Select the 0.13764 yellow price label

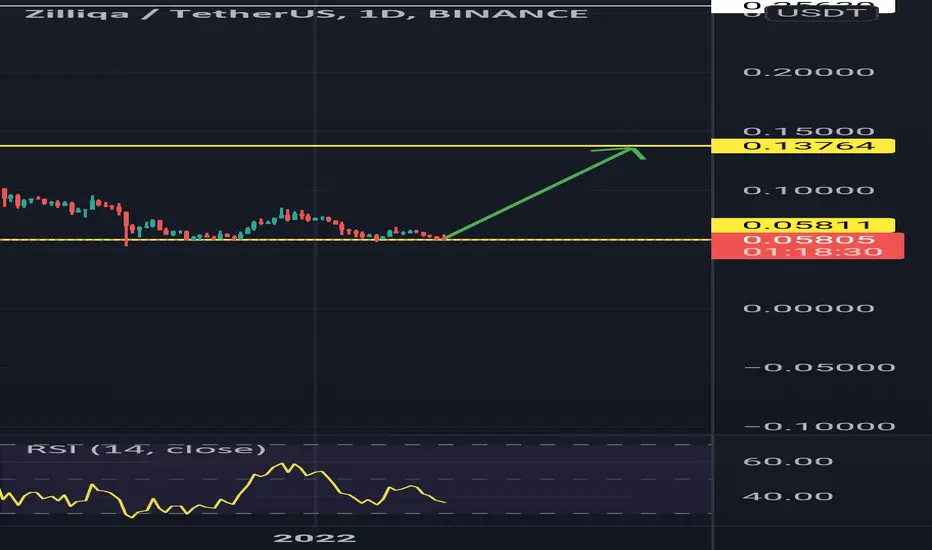click(x=803, y=146)
